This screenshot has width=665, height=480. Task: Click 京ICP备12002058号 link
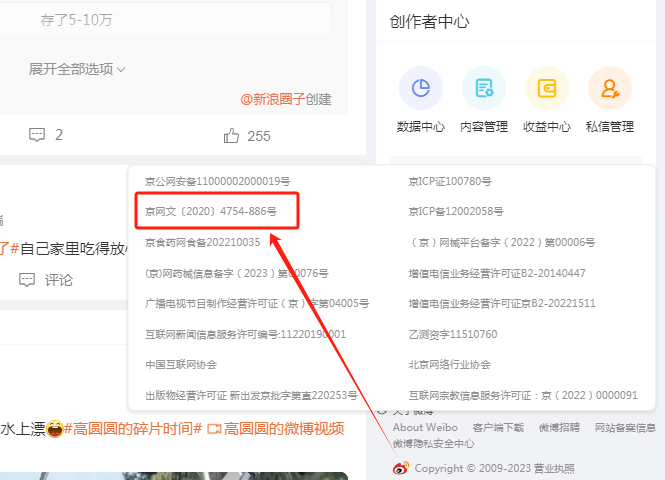click(x=456, y=211)
